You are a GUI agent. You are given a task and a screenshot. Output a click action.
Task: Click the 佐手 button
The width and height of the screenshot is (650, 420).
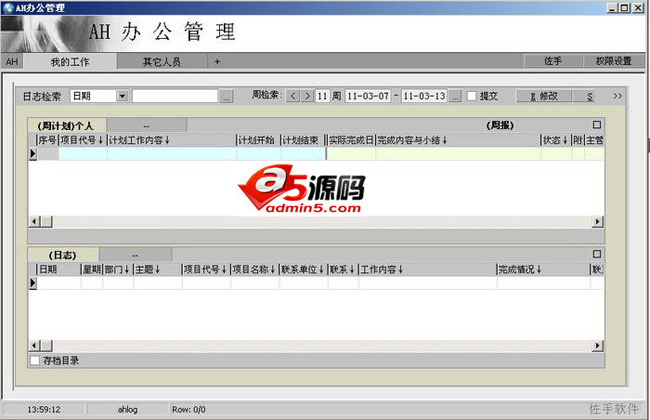pyautogui.click(x=553, y=61)
